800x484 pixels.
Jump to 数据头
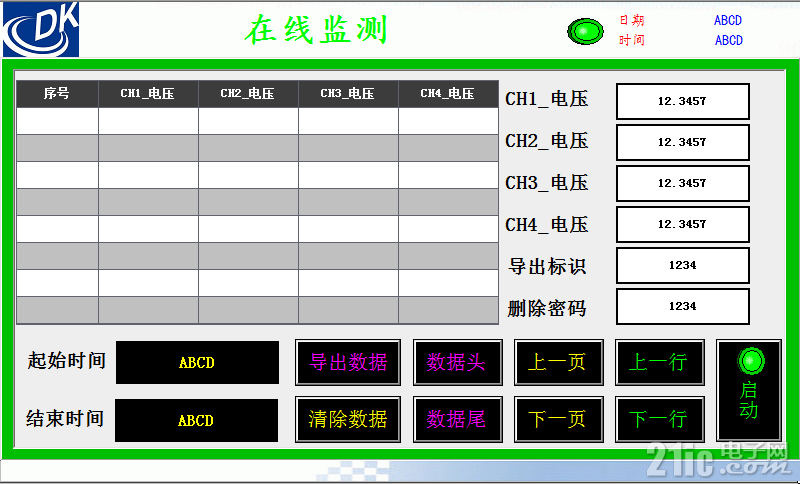[x=458, y=362]
